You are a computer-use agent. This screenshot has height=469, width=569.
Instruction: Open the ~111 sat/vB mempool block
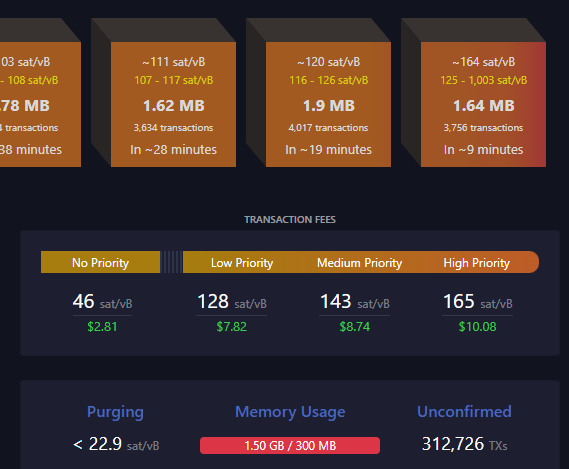pyautogui.click(x=173, y=104)
